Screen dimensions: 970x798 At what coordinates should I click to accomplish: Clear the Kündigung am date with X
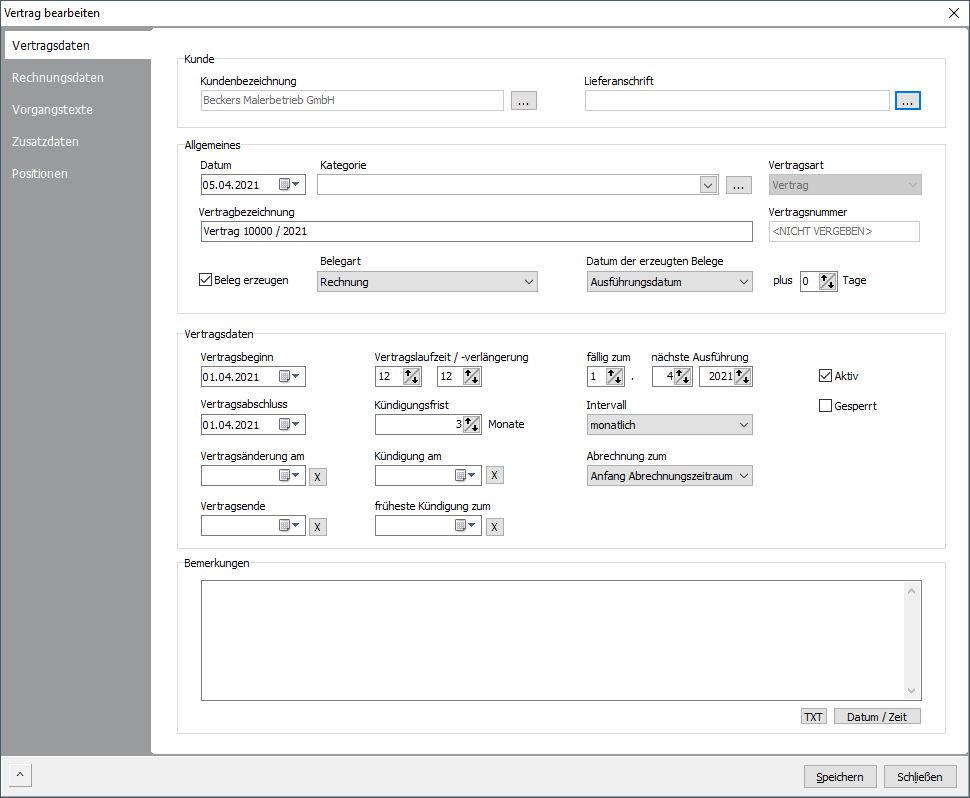pyautogui.click(x=494, y=476)
